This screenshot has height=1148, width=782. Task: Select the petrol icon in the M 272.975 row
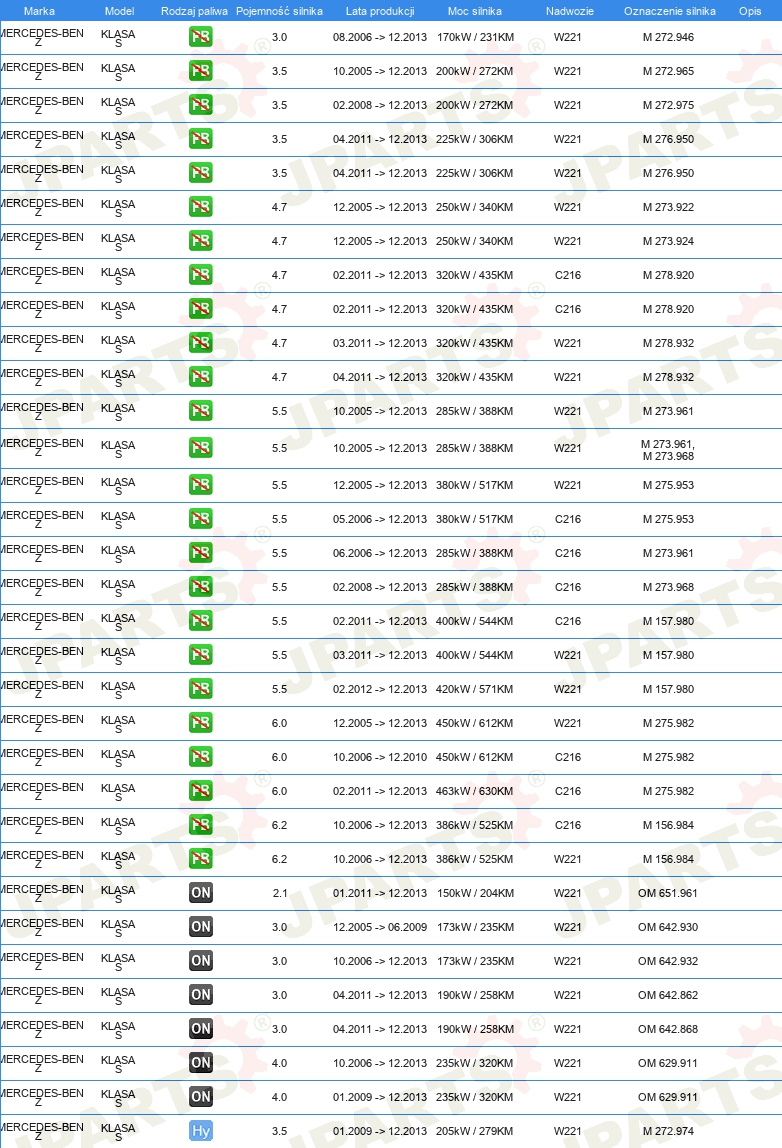pos(201,105)
